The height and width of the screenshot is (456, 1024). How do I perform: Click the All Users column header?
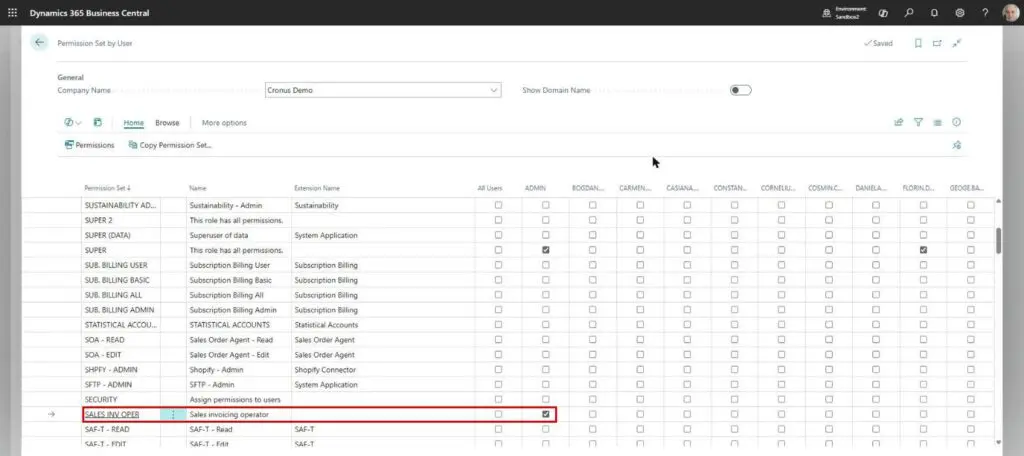[x=490, y=188]
